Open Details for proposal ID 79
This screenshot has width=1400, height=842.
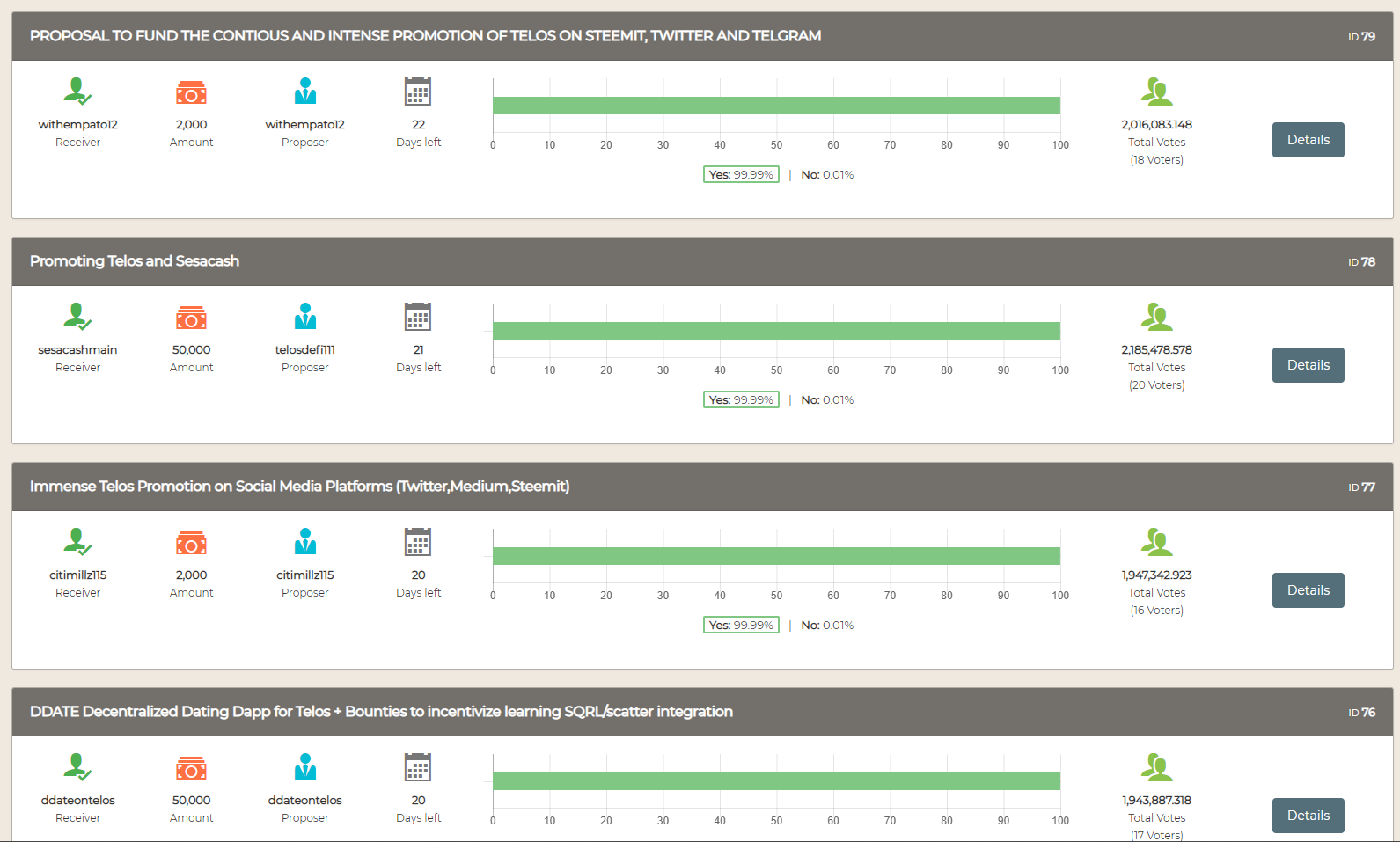[1308, 140]
